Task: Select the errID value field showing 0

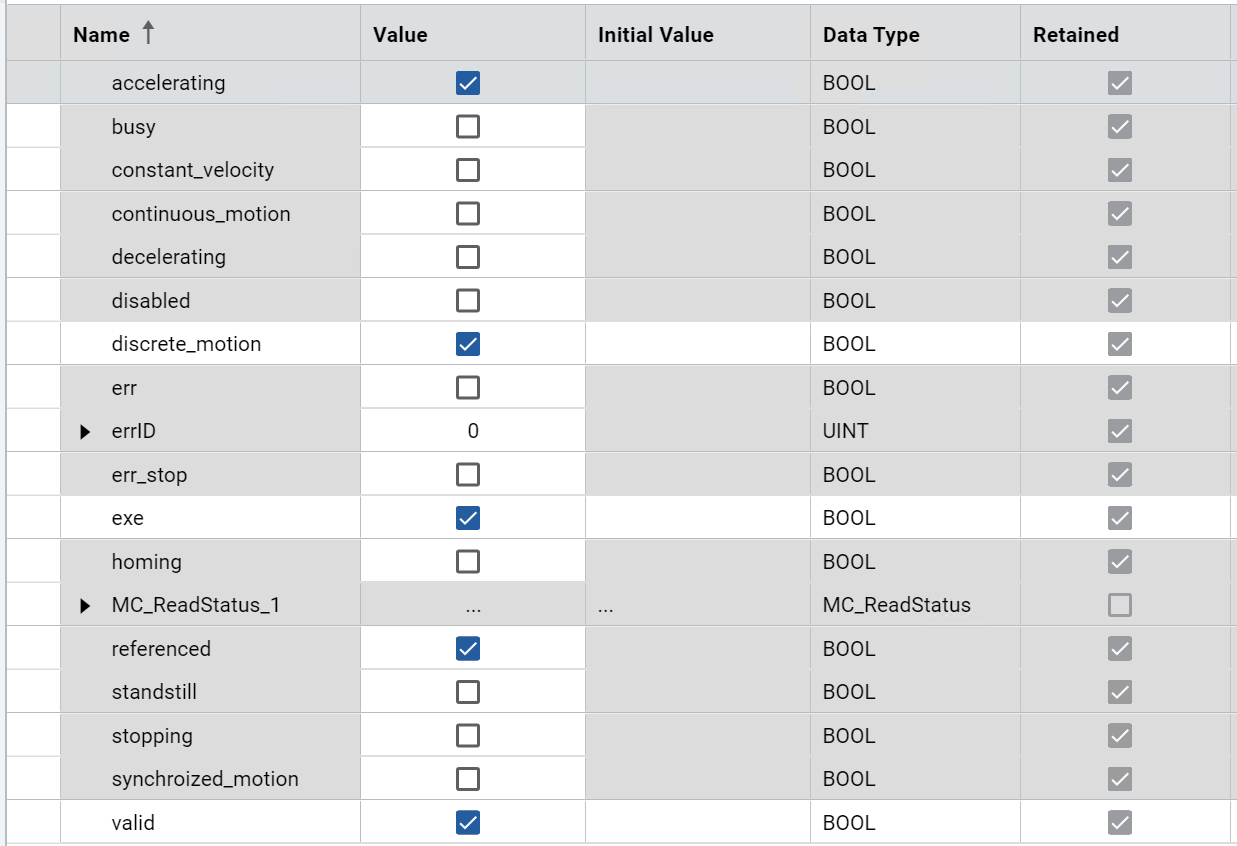Action: tap(473, 431)
